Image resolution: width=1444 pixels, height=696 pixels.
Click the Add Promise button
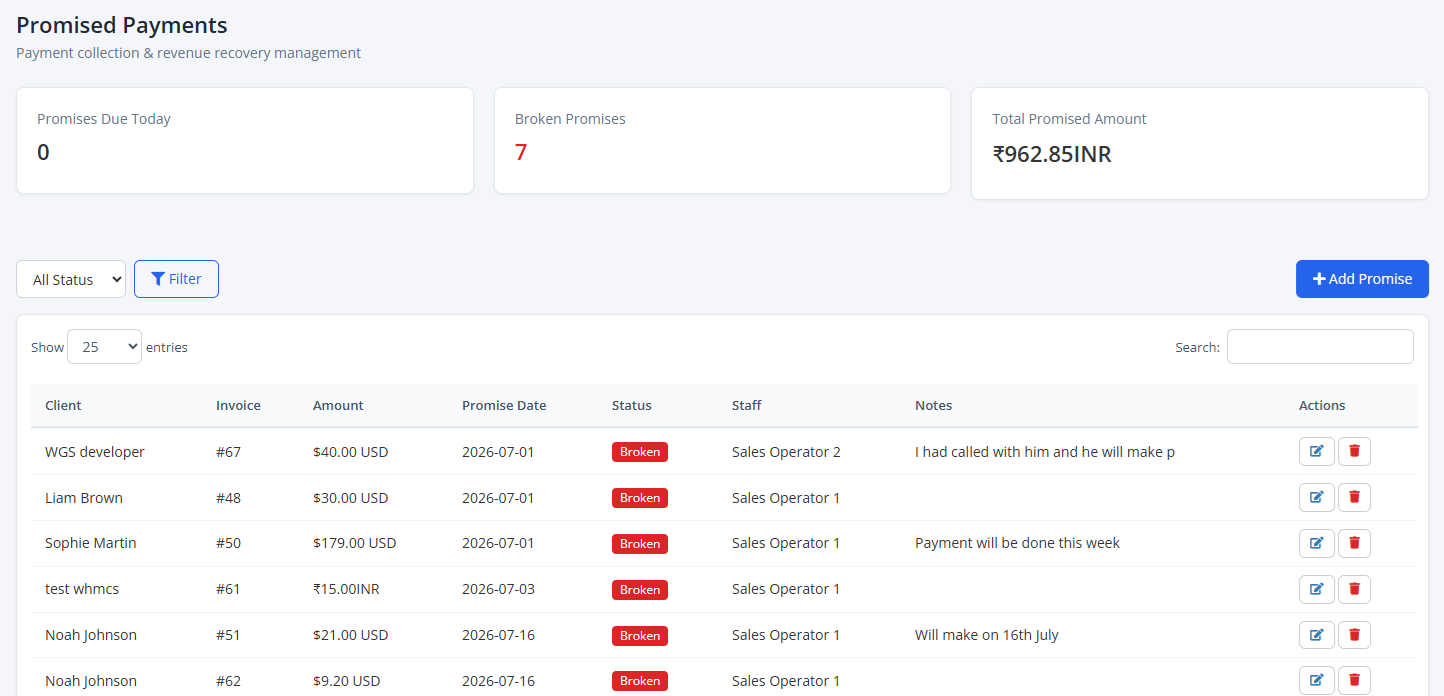[1362, 279]
